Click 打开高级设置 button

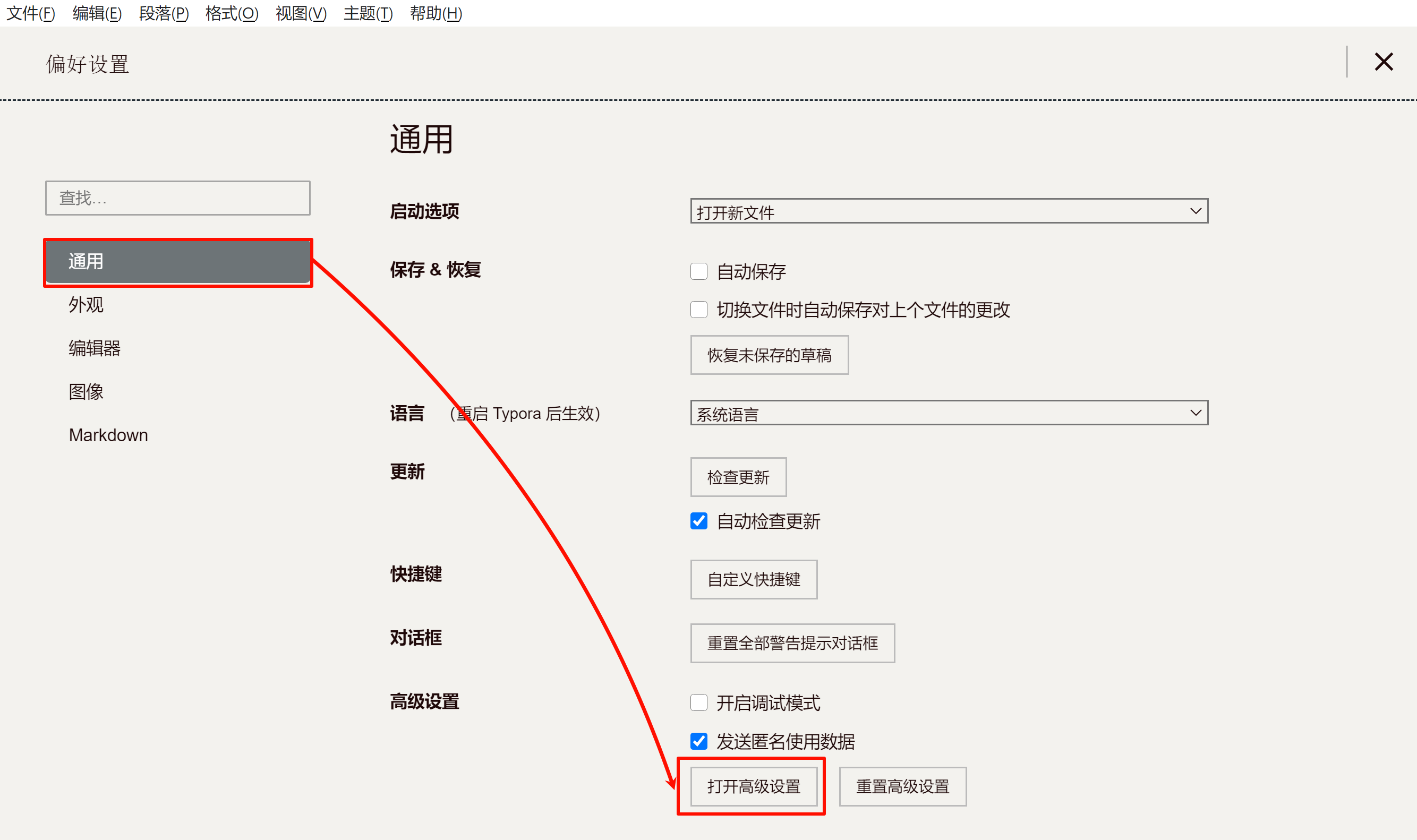coord(754,786)
